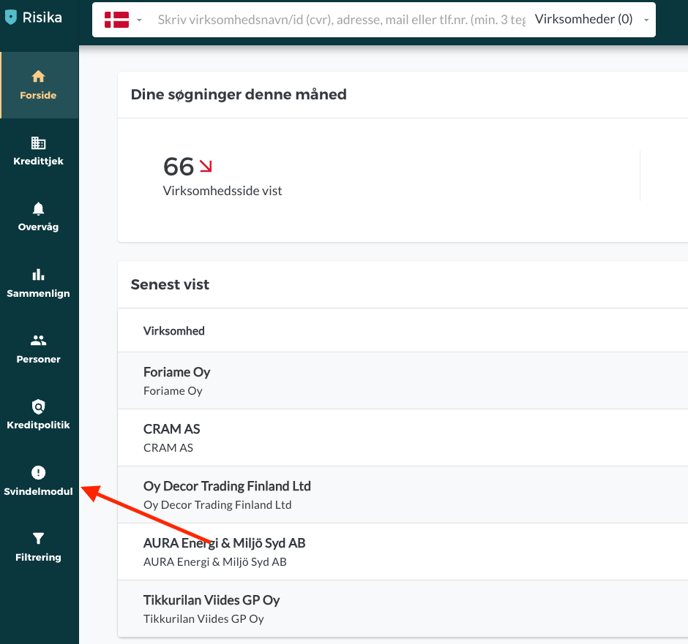Viewport: 688px width, 644px height.
Task: Select the Kreditpolitik menu label
Action: (x=38, y=425)
